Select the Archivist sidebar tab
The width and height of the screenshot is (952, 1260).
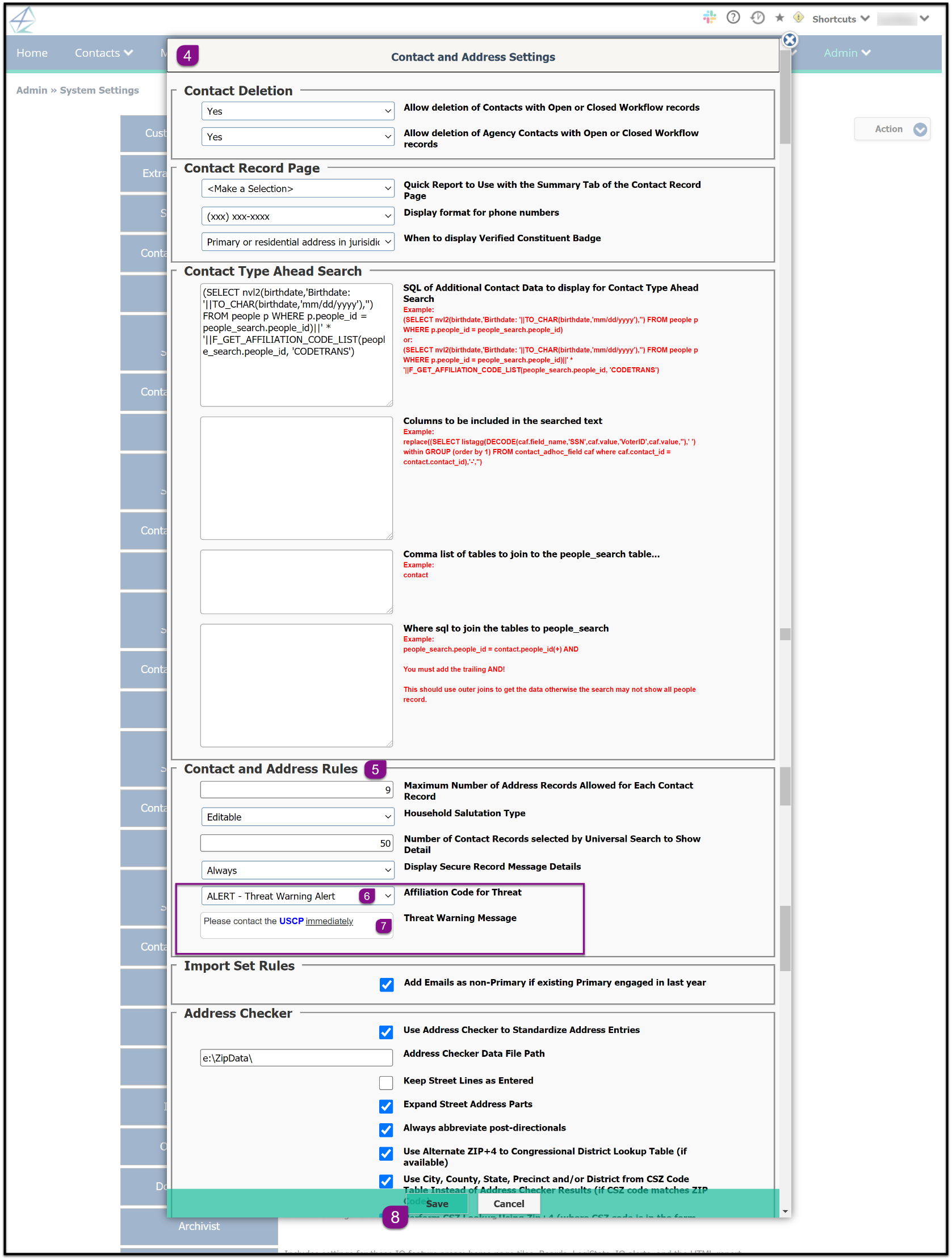[199, 1227]
